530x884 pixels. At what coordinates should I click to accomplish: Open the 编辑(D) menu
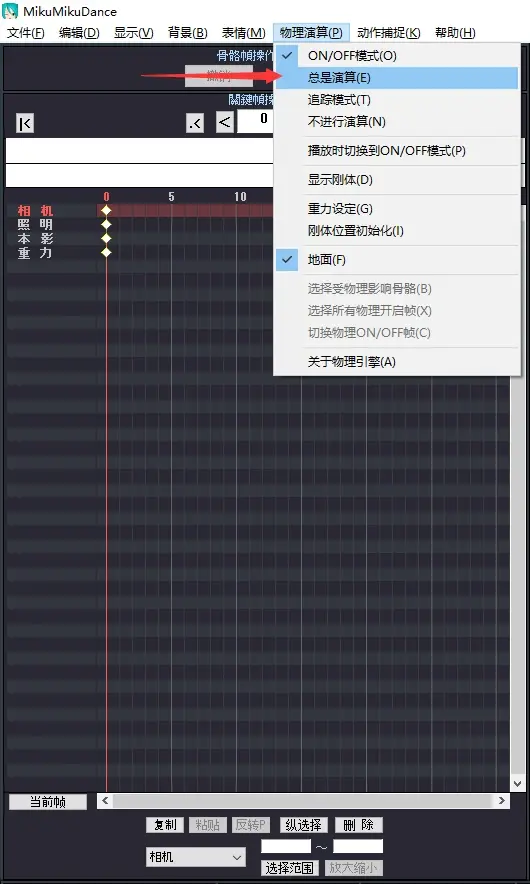point(80,33)
